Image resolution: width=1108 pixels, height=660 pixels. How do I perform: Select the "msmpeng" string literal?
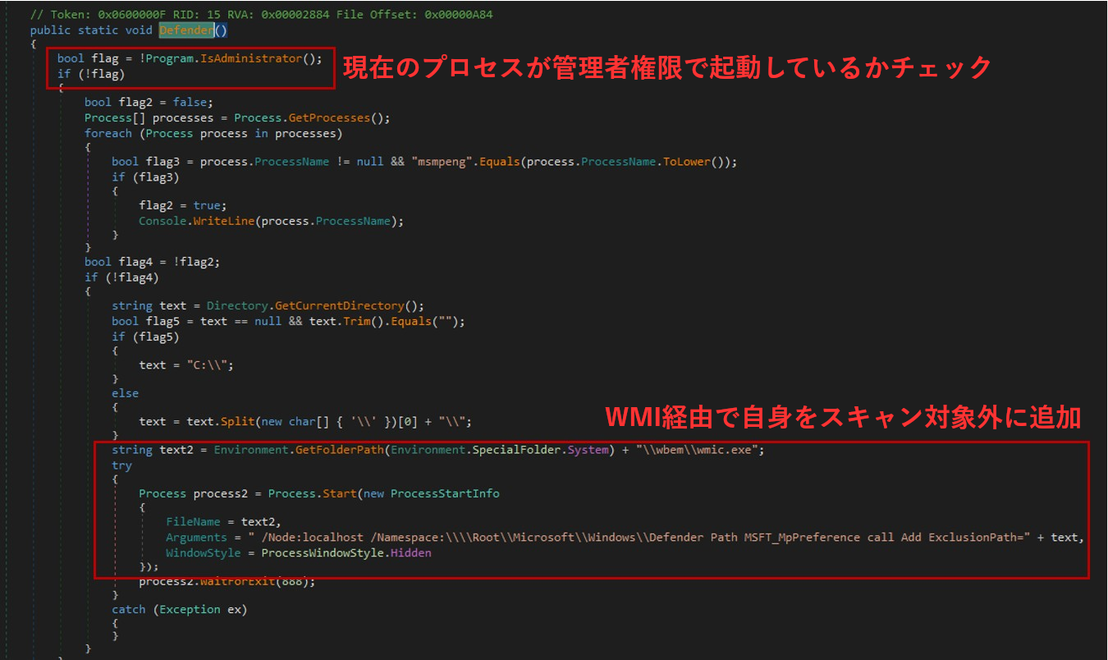(442, 162)
